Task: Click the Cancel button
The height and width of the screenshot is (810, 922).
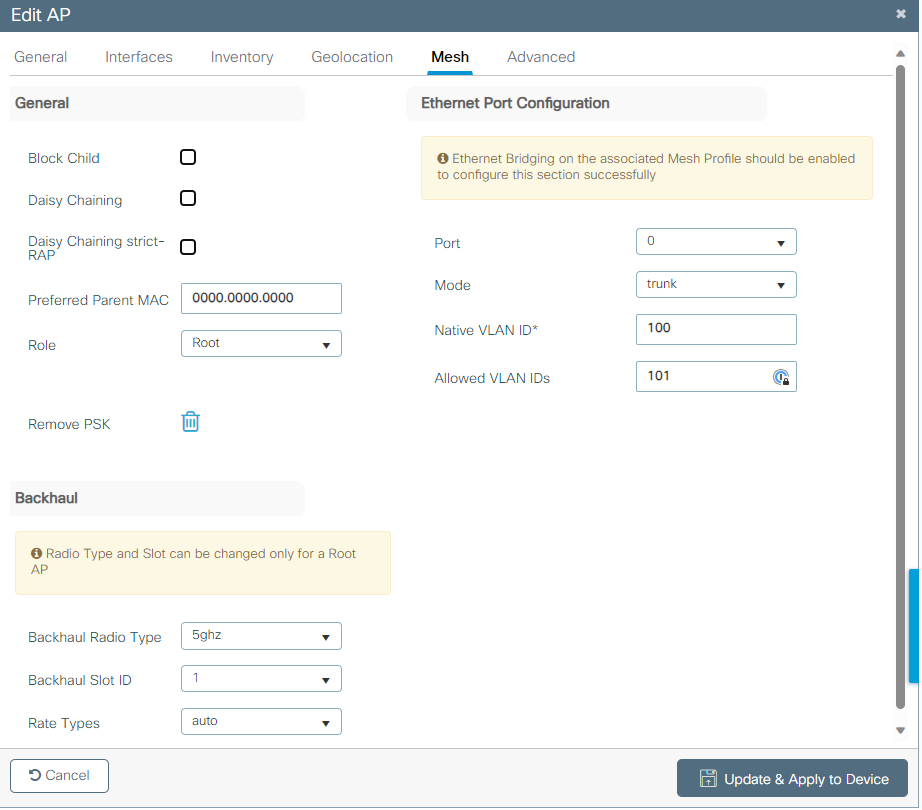Action: (59, 776)
